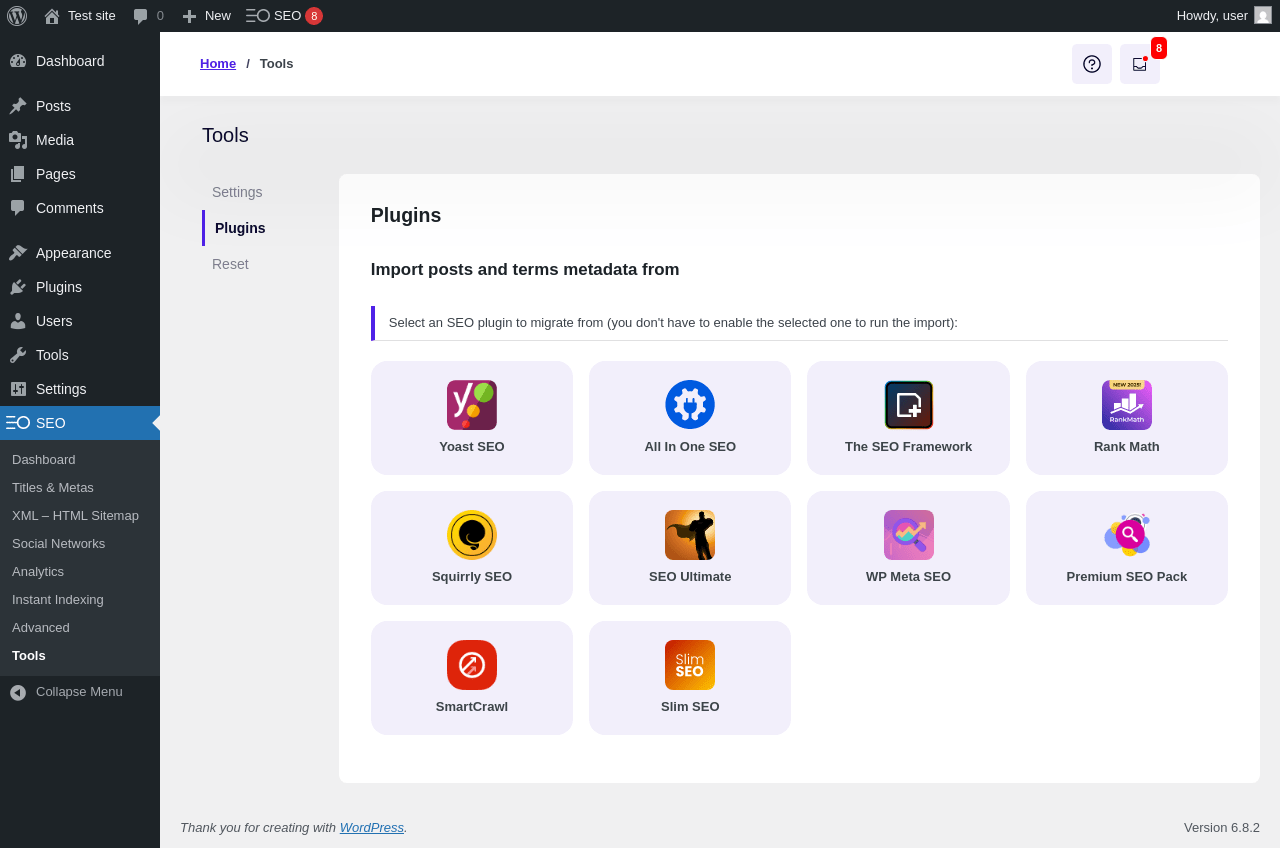Click the Yoast SEO logo icon

pyautogui.click(x=472, y=405)
